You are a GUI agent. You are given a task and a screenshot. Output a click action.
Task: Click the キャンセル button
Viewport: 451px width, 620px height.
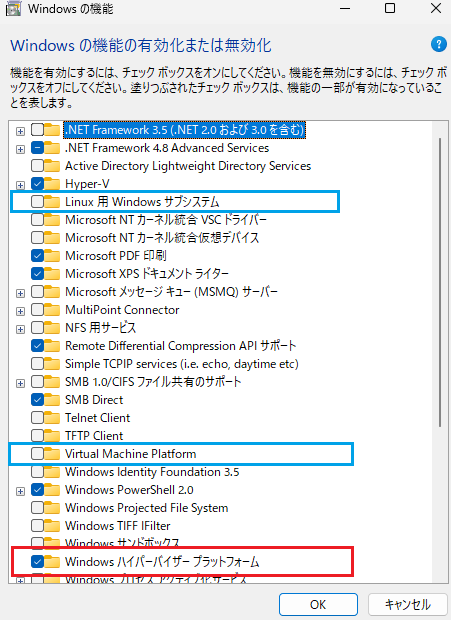tap(408, 604)
